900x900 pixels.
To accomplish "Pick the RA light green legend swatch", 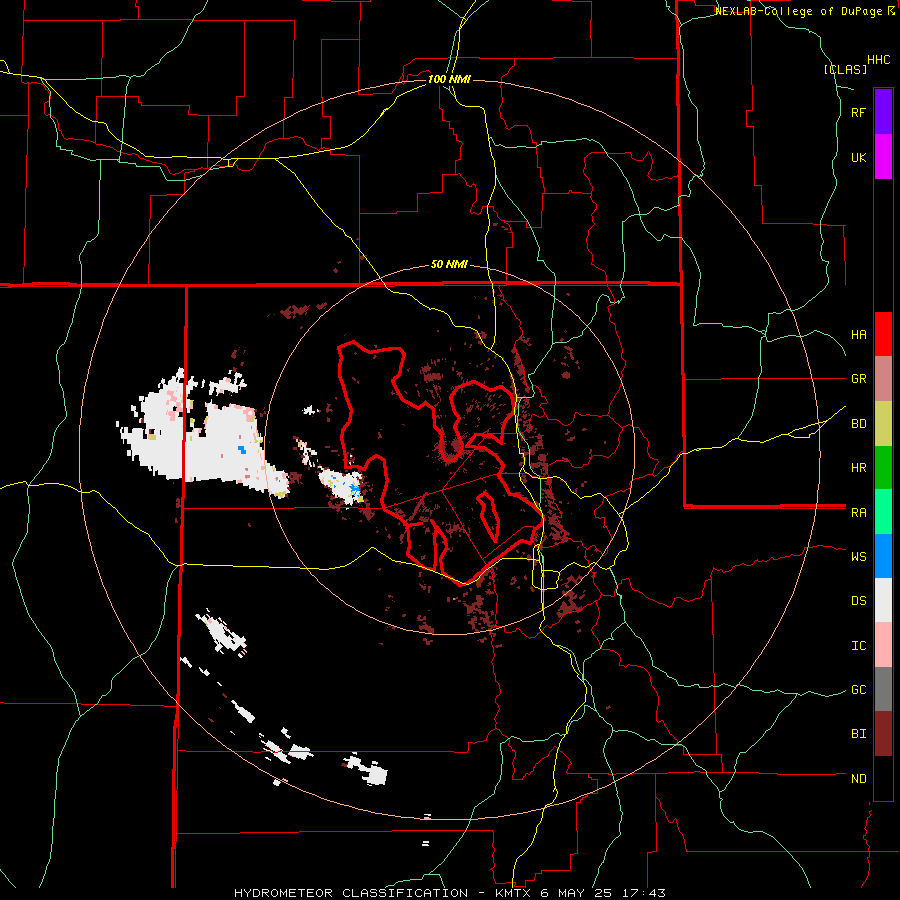I will [x=883, y=512].
